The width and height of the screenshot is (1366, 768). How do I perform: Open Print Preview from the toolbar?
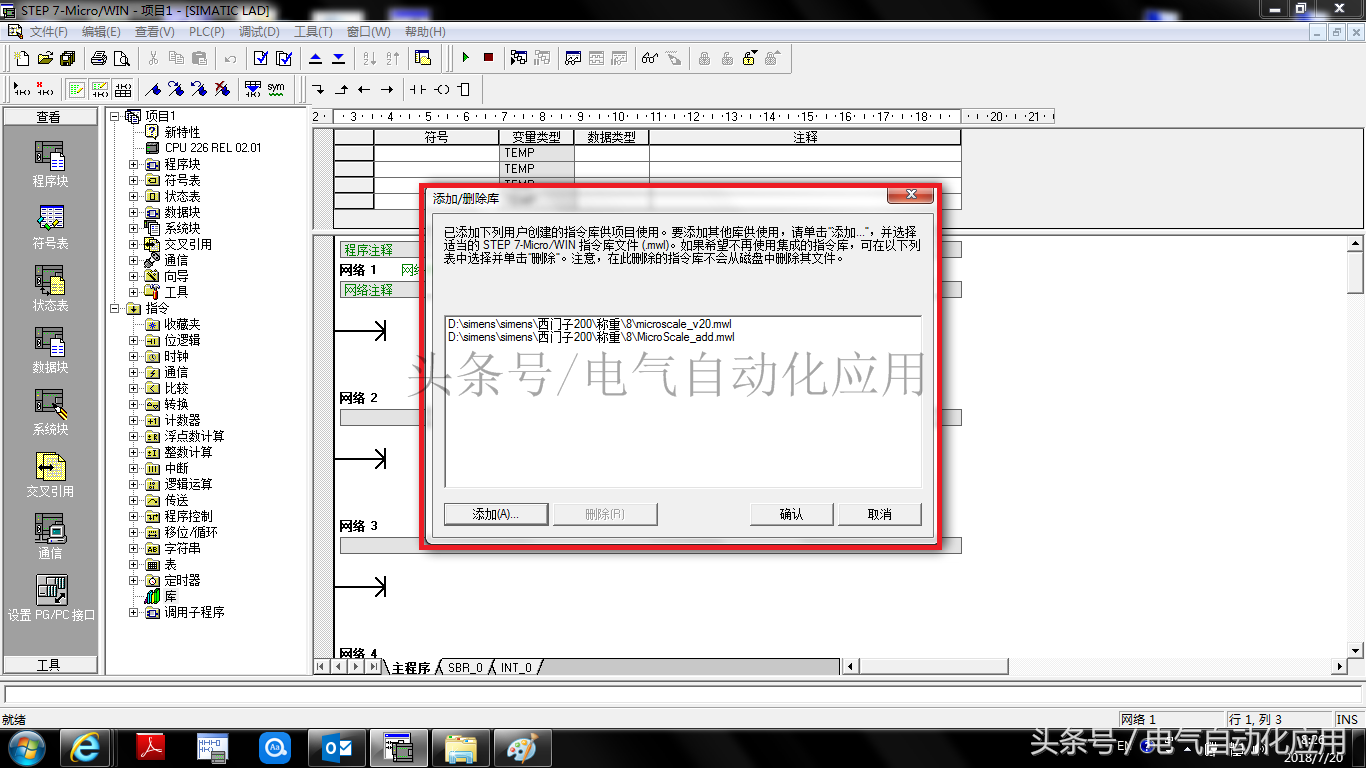tap(122, 58)
